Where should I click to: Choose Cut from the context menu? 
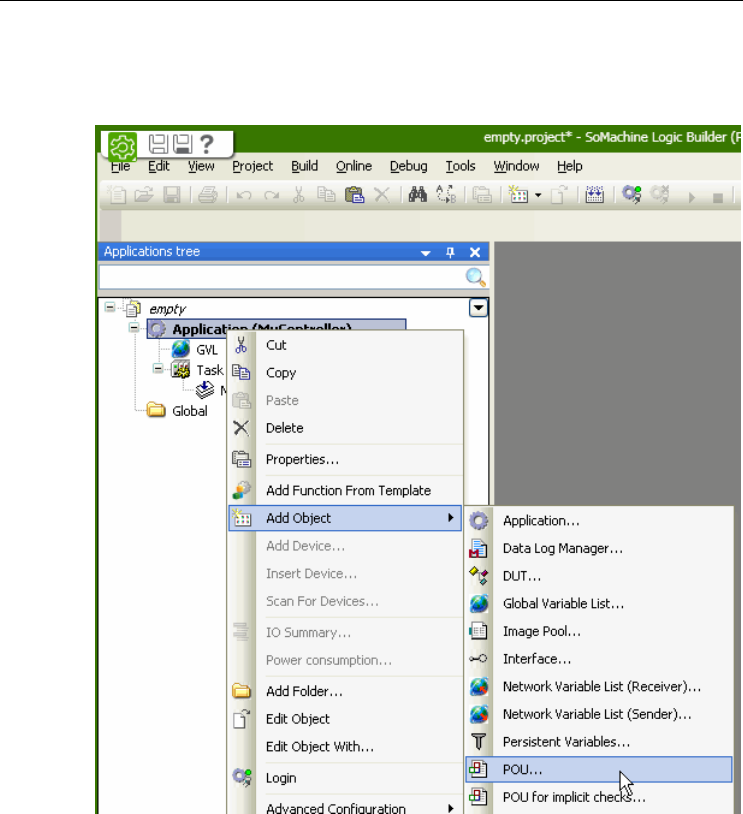(345, 345)
